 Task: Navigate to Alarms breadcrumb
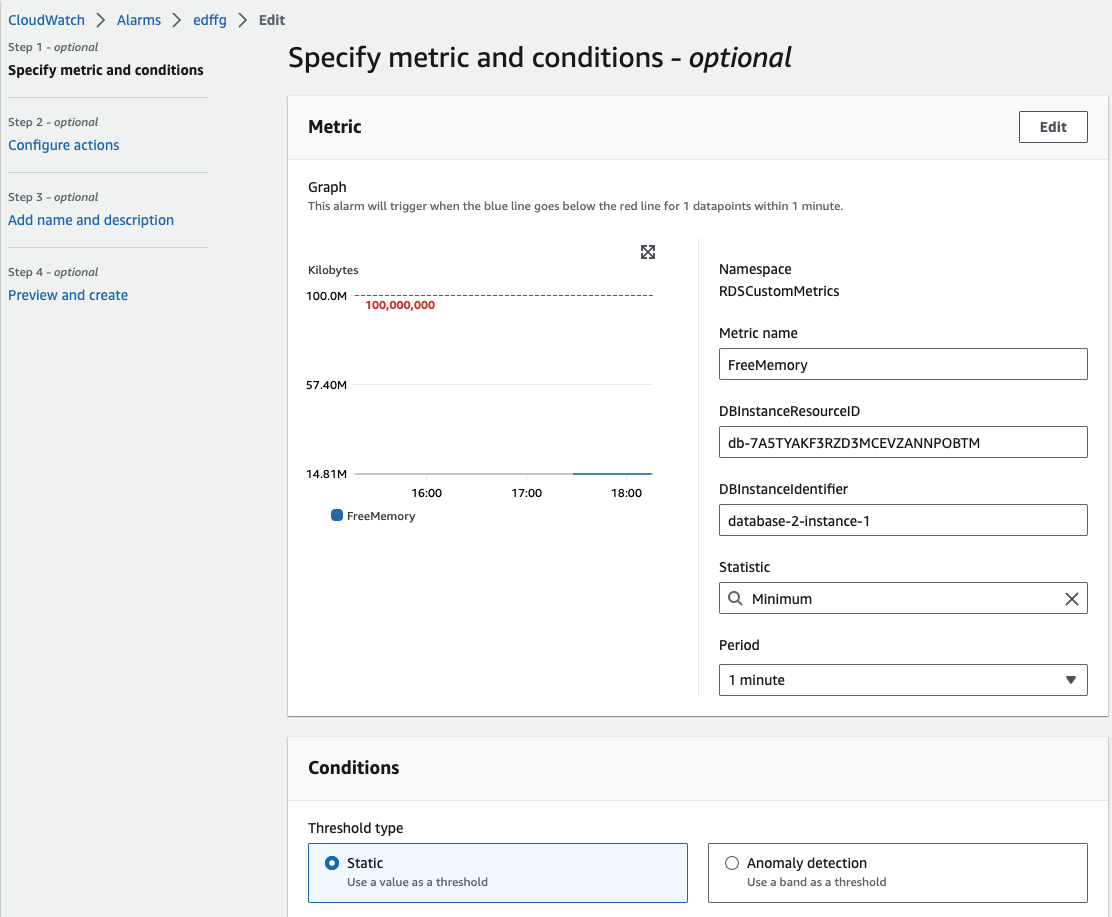click(x=139, y=20)
